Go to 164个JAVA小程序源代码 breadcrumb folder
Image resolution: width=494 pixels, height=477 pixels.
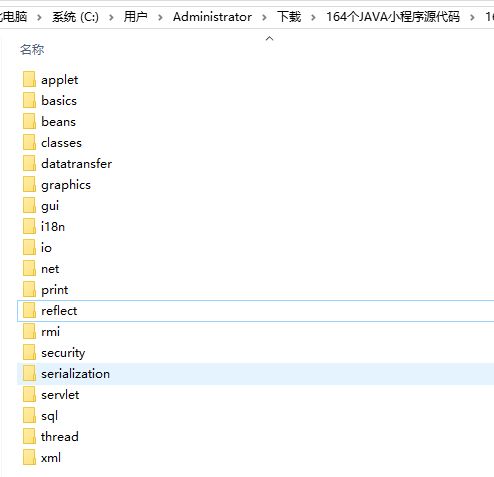click(x=393, y=17)
